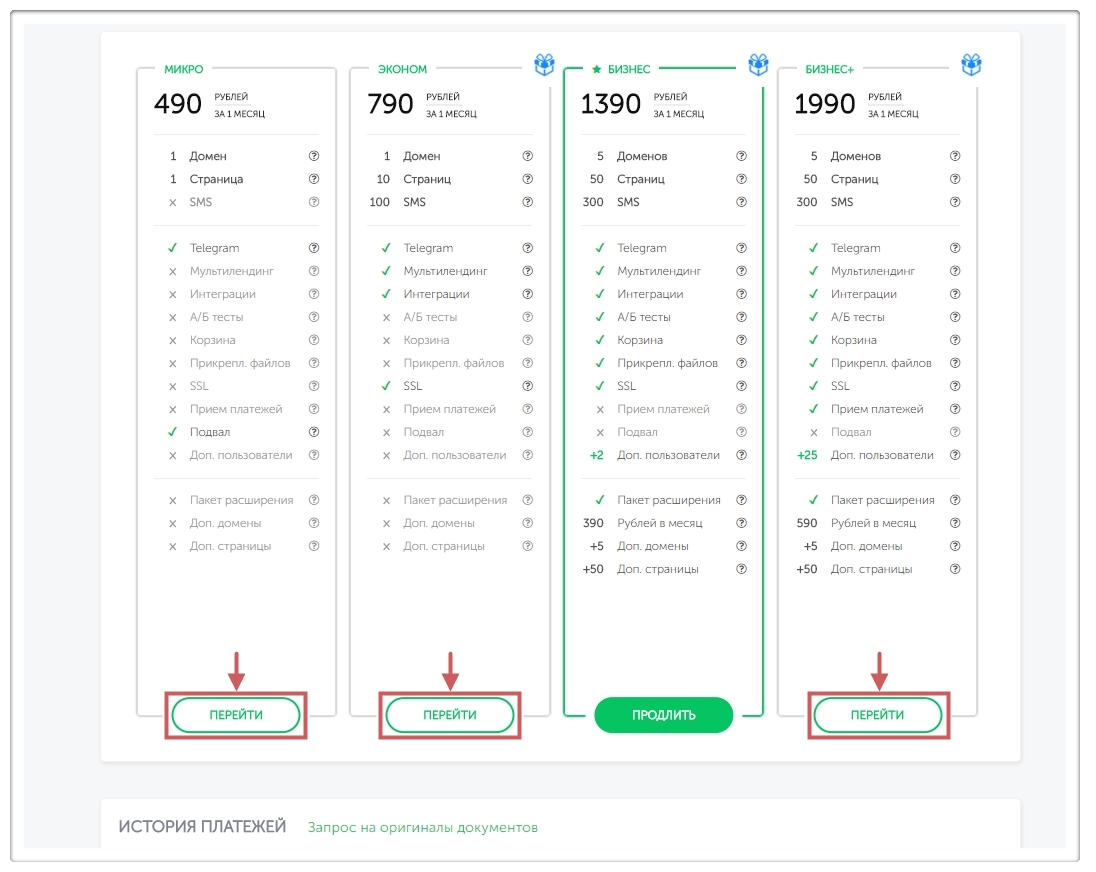
Task: Show help for Прием платежей in Бизнес+
Action: coord(955,409)
